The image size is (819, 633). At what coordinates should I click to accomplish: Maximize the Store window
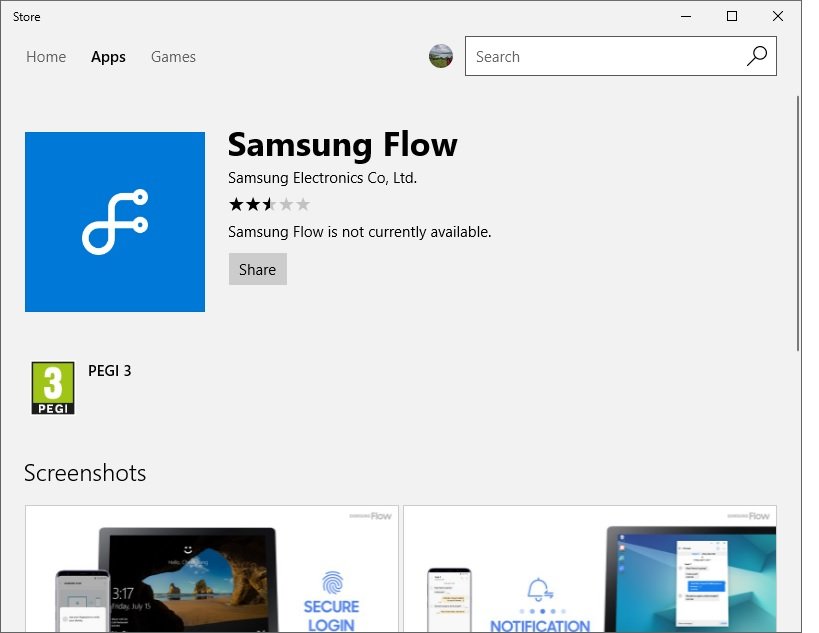point(732,16)
